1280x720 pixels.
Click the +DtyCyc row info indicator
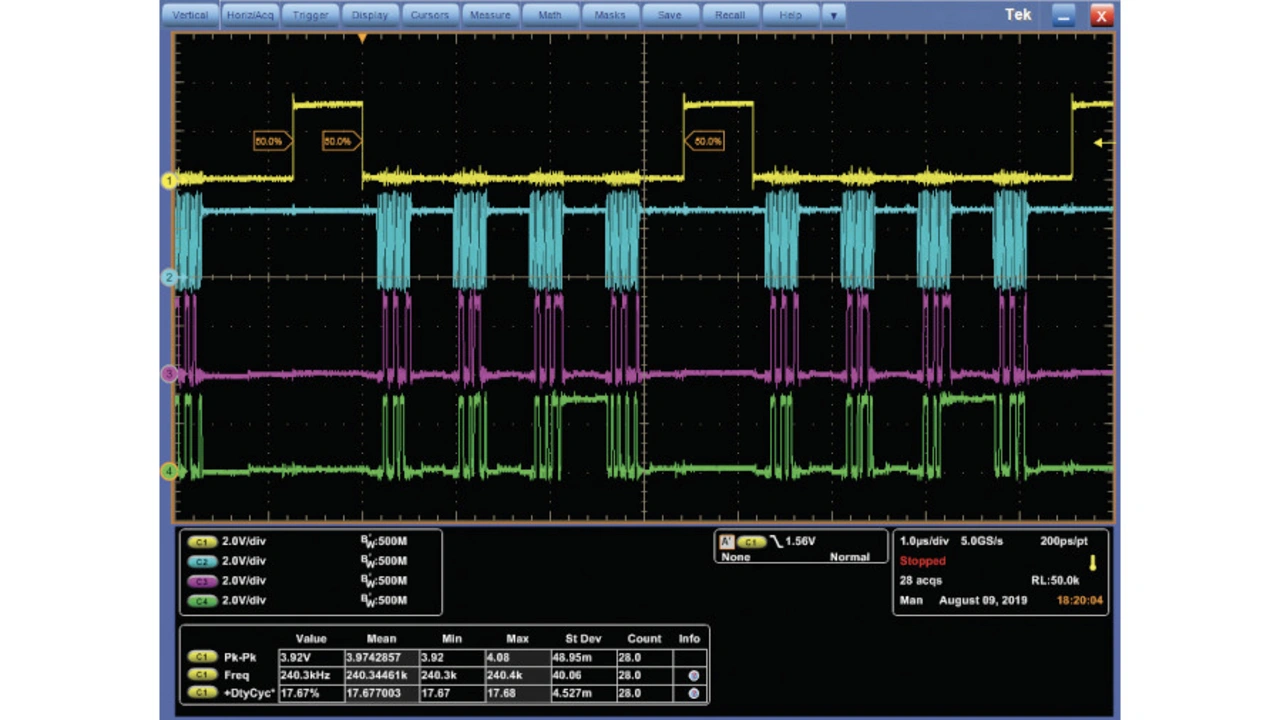tap(693, 693)
